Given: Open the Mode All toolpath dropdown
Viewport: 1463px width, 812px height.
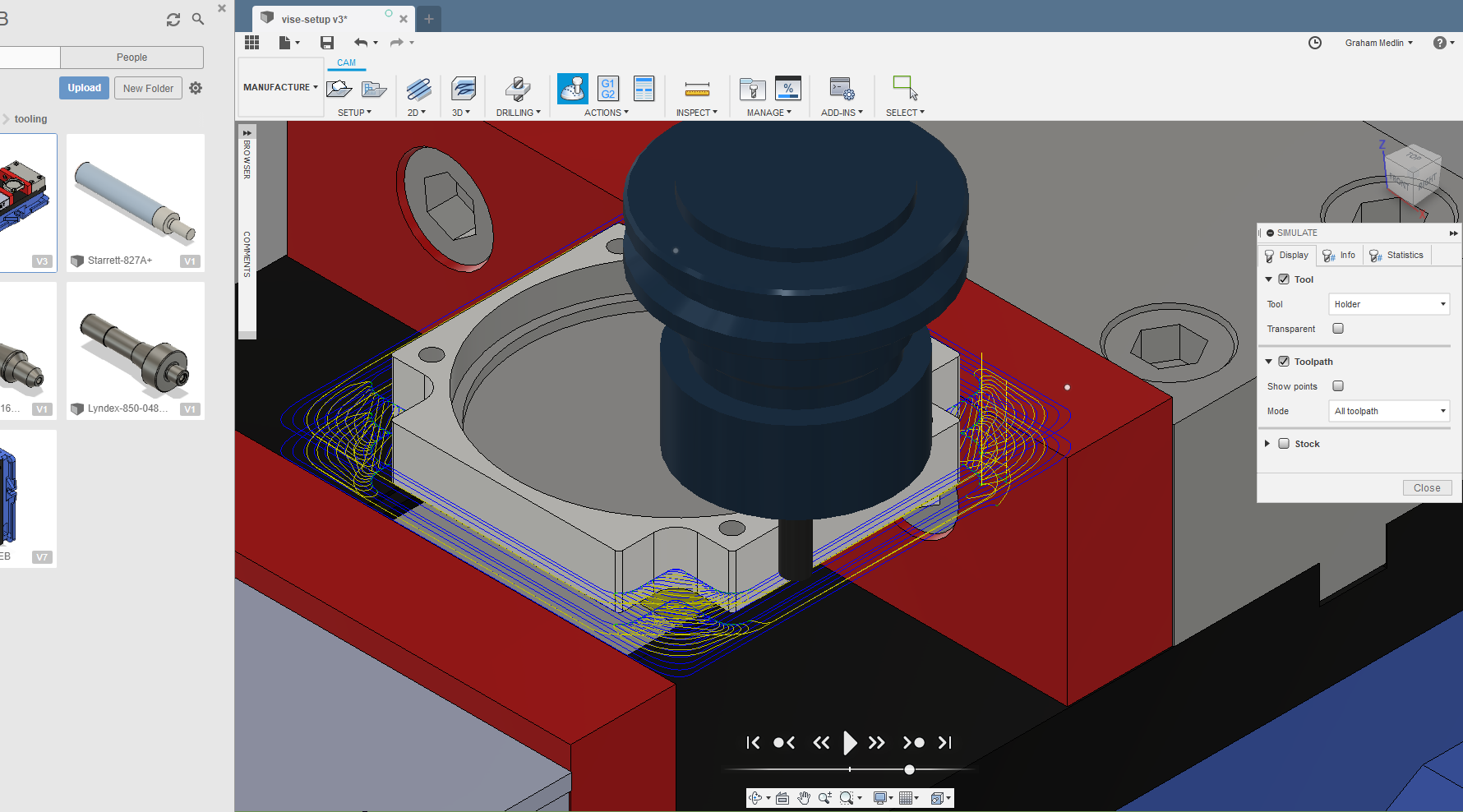Looking at the screenshot, I should [1389, 411].
